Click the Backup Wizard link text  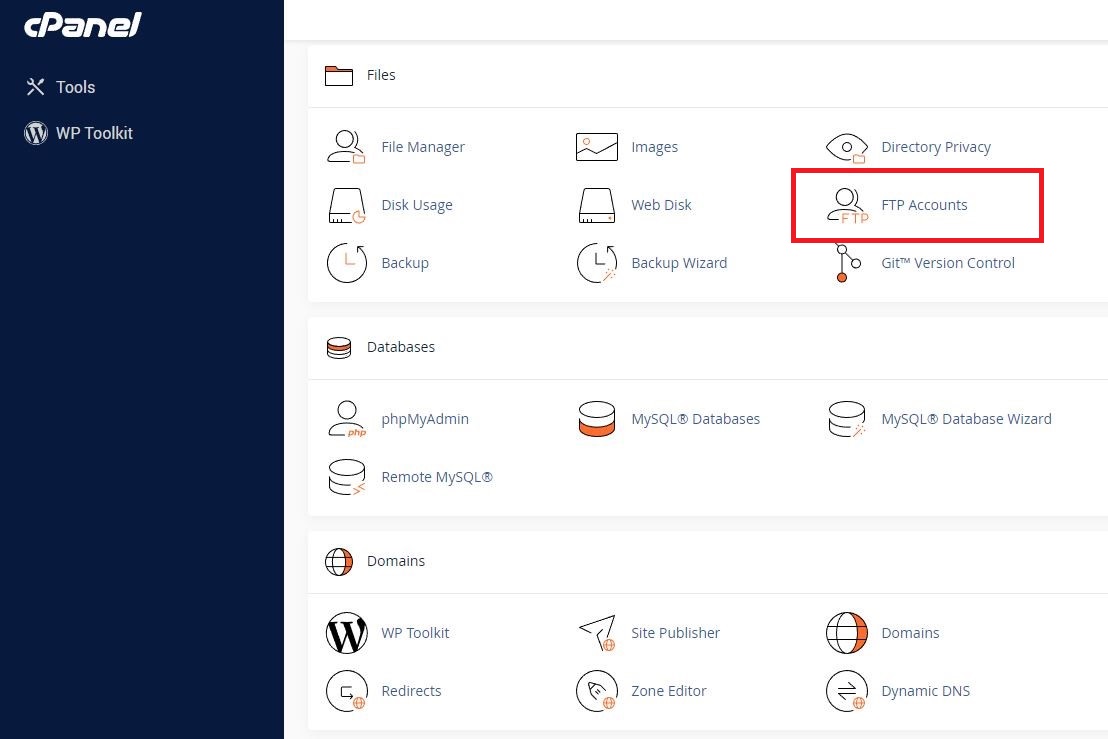[x=679, y=263]
